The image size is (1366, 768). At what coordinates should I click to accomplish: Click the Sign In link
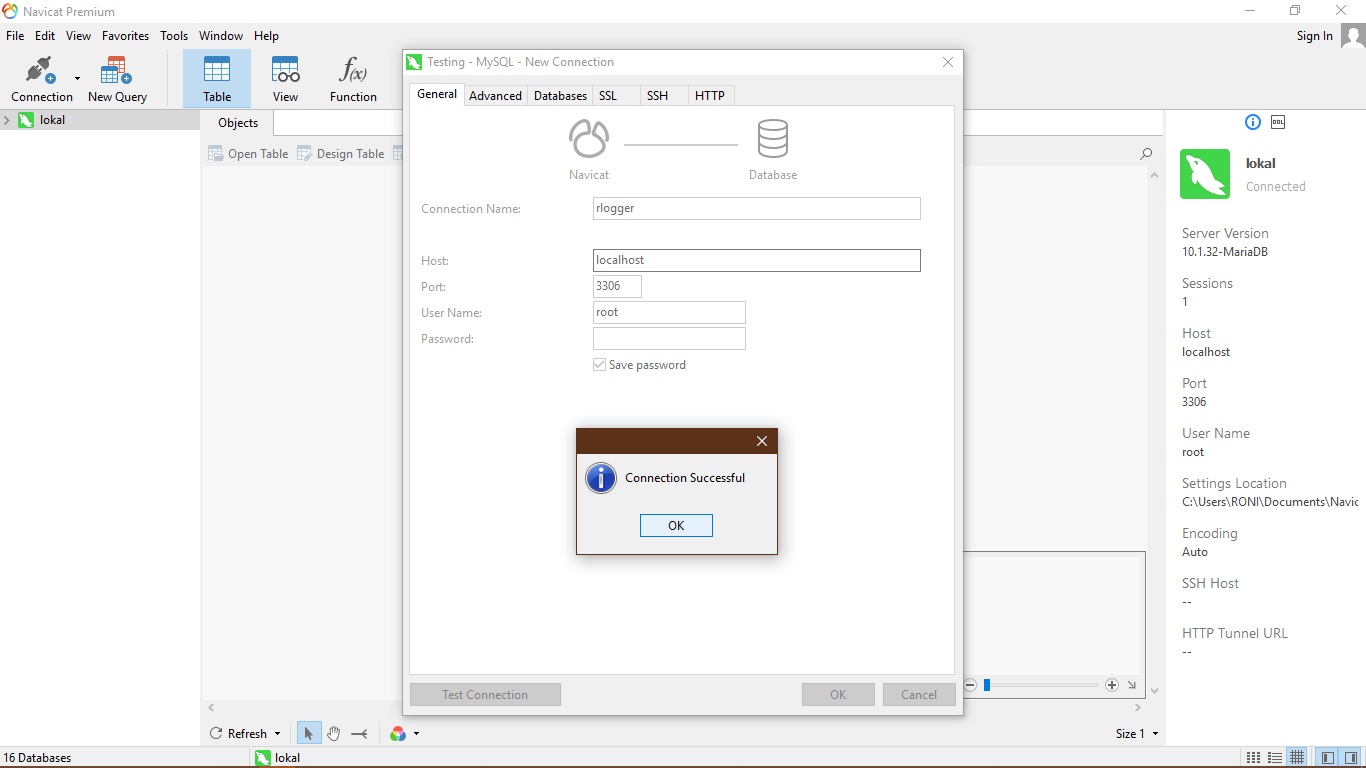[x=1314, y=36]
